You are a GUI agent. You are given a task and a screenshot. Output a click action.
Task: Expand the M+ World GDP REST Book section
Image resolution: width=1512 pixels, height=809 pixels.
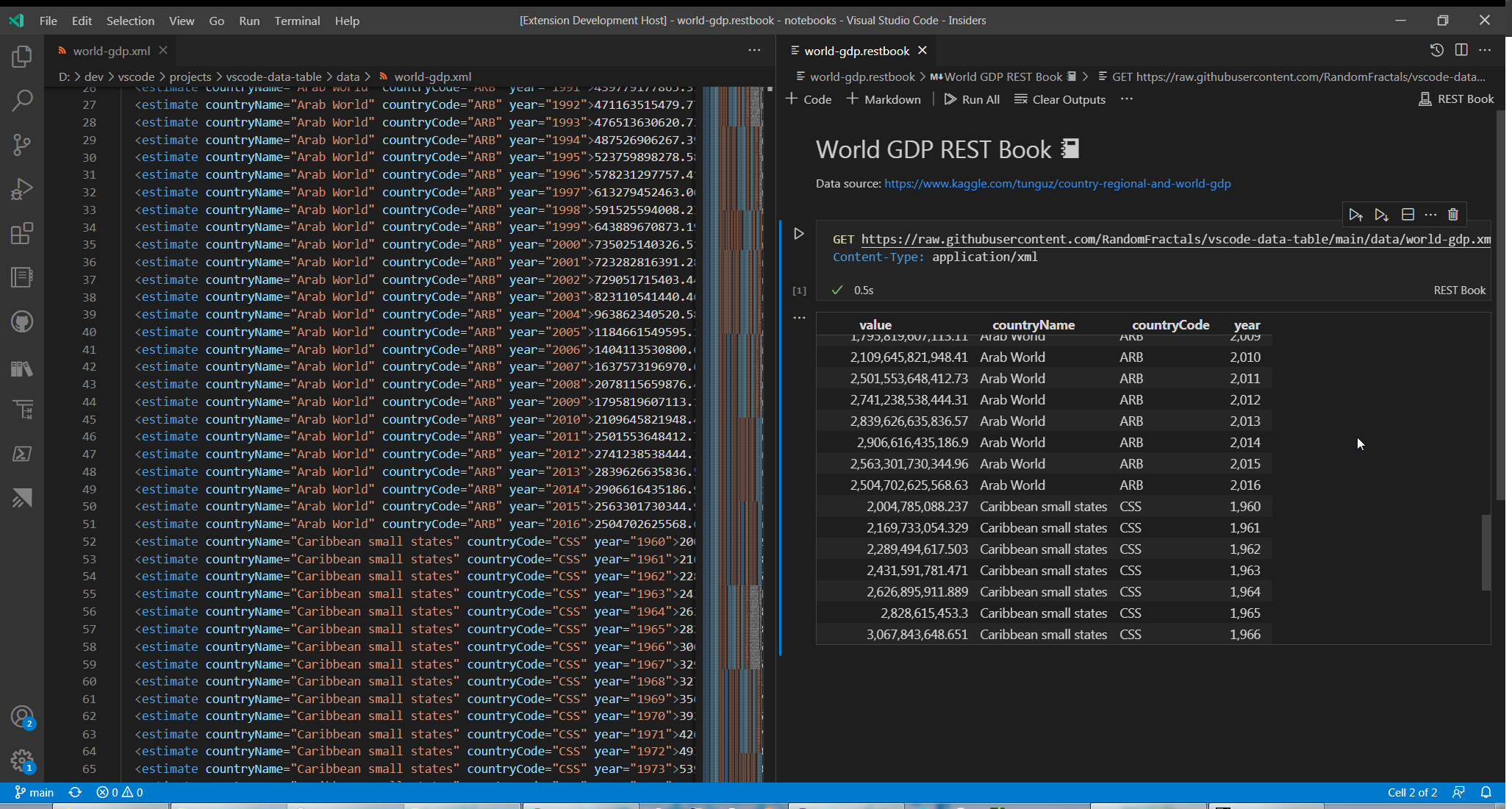(1000, 77)
